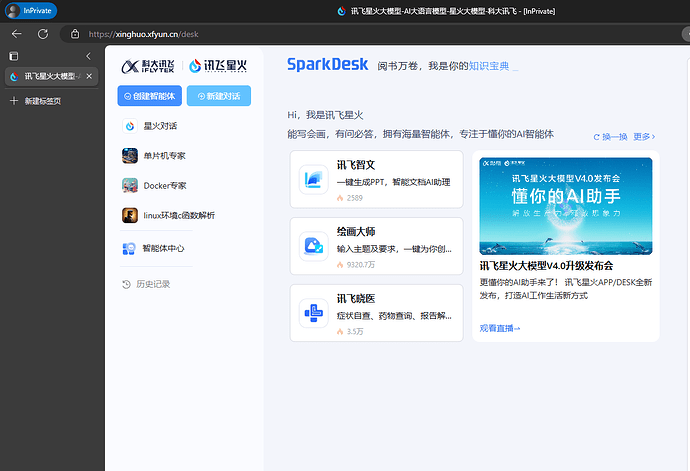Click the 一键生成PPT description text
The image size is (690, 471).
[x=393, y=182]
